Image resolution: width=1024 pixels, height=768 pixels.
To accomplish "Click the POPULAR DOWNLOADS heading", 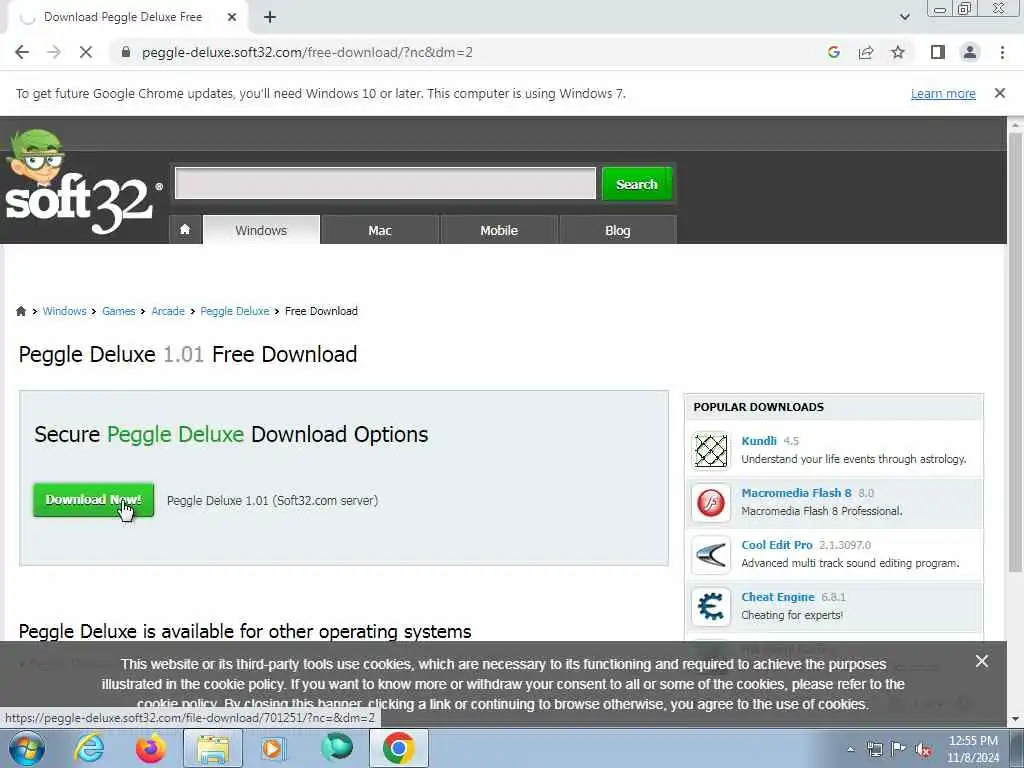I will pyautogui.click(x=758, y=407).
